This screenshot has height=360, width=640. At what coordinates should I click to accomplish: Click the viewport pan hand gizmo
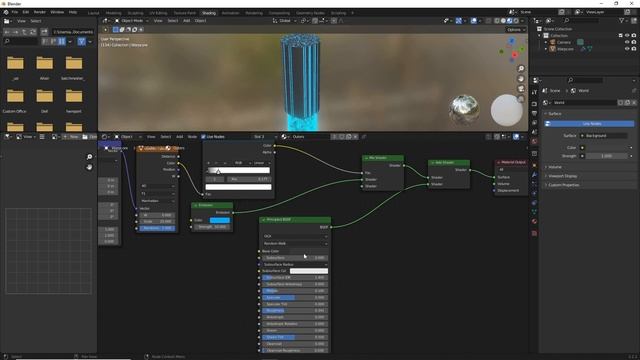point(521,79)
